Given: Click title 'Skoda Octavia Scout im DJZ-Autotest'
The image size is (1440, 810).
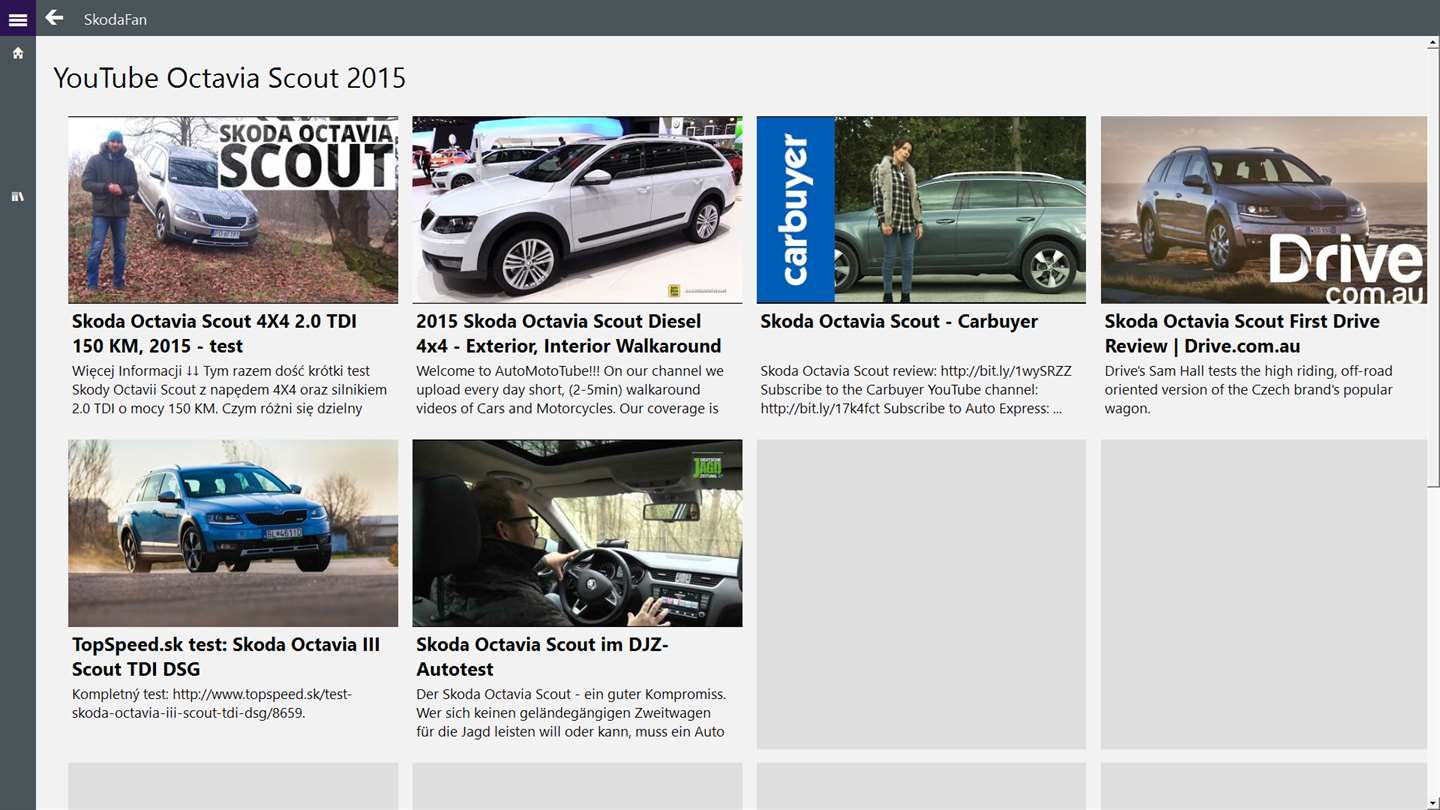Looking at the screenshot, I should tap(542, 657).
